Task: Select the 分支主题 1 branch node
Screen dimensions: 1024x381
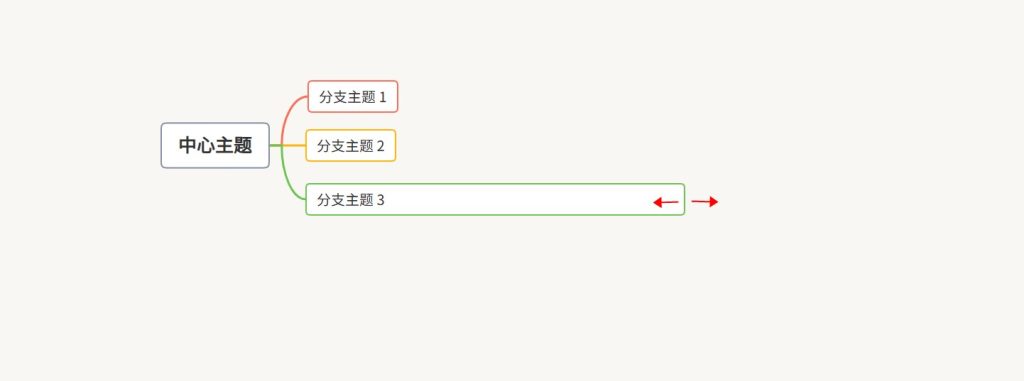Action: [x=353, y=97]
